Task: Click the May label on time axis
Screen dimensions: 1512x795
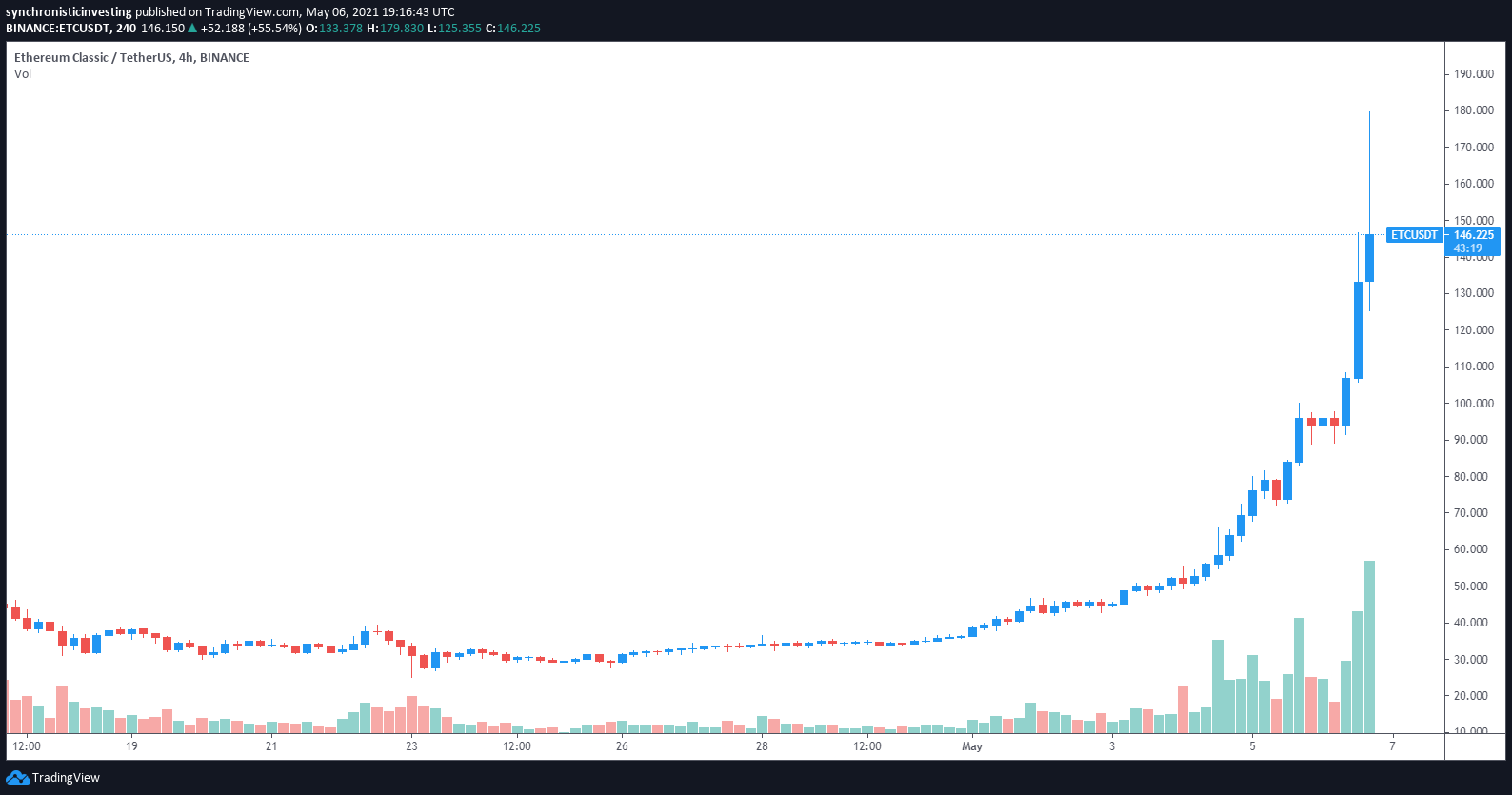Action: (x=972, y=746)
